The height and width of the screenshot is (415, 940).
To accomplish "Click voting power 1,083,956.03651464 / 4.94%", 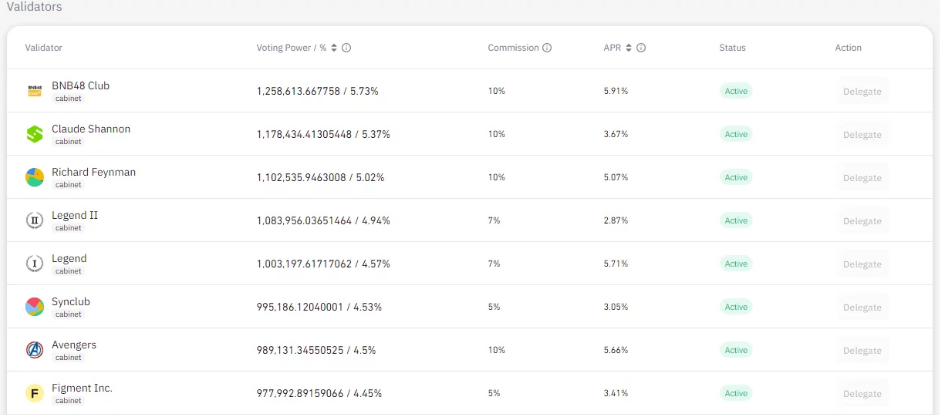I will [323, 221].
